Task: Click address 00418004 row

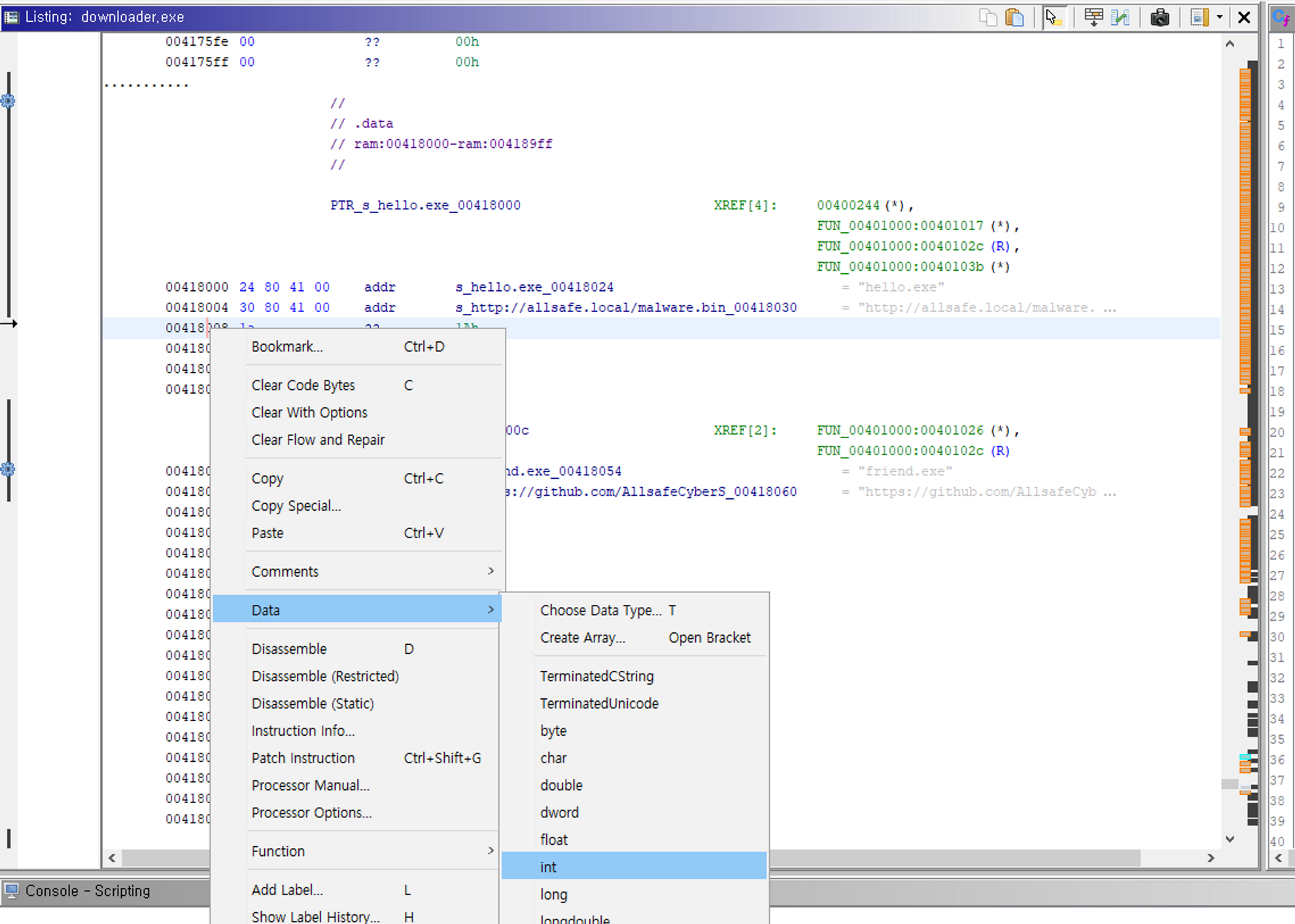Action: [x=197, y=307]
